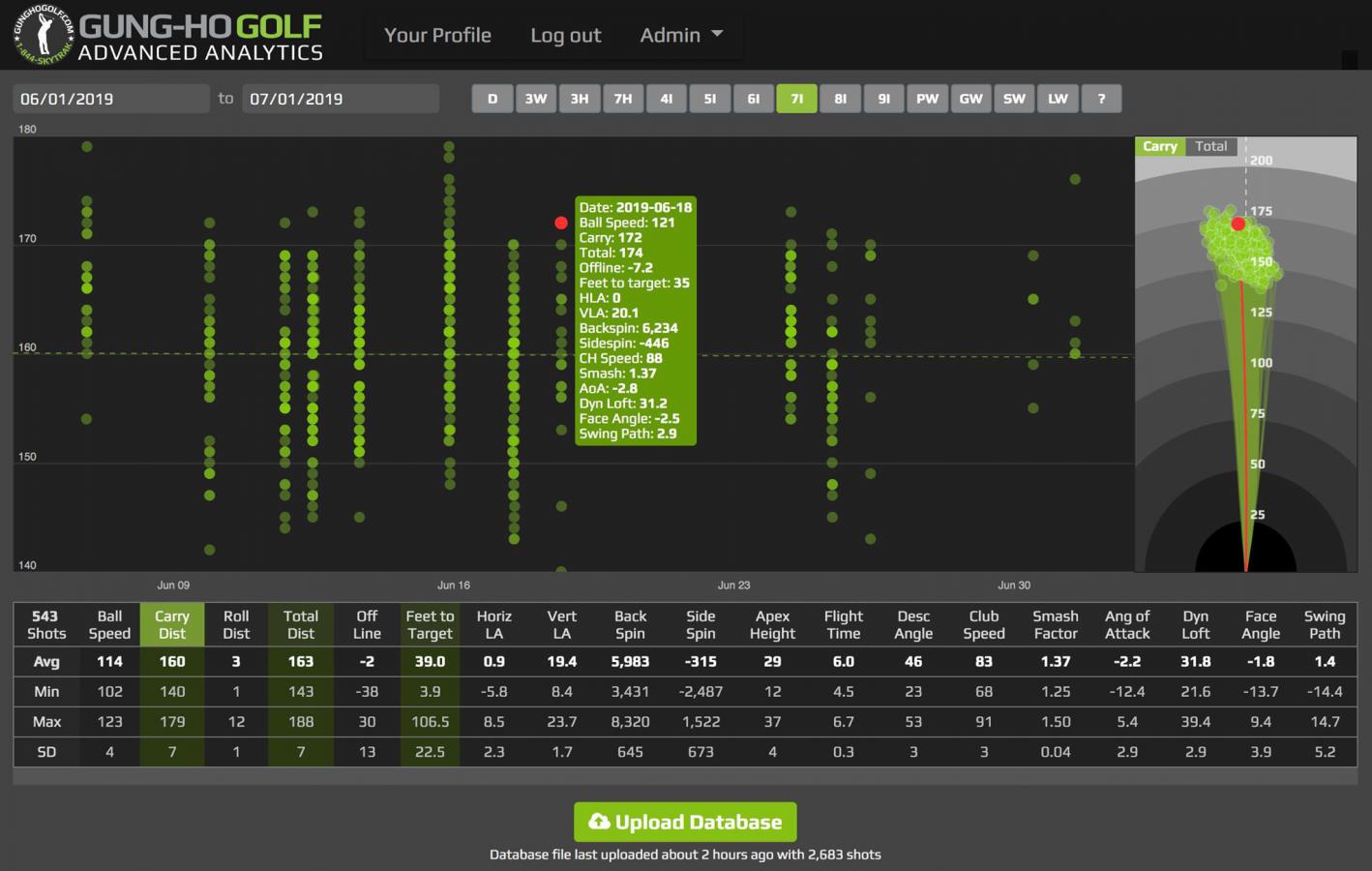Click the cloud upload icon

pos(599,822)
